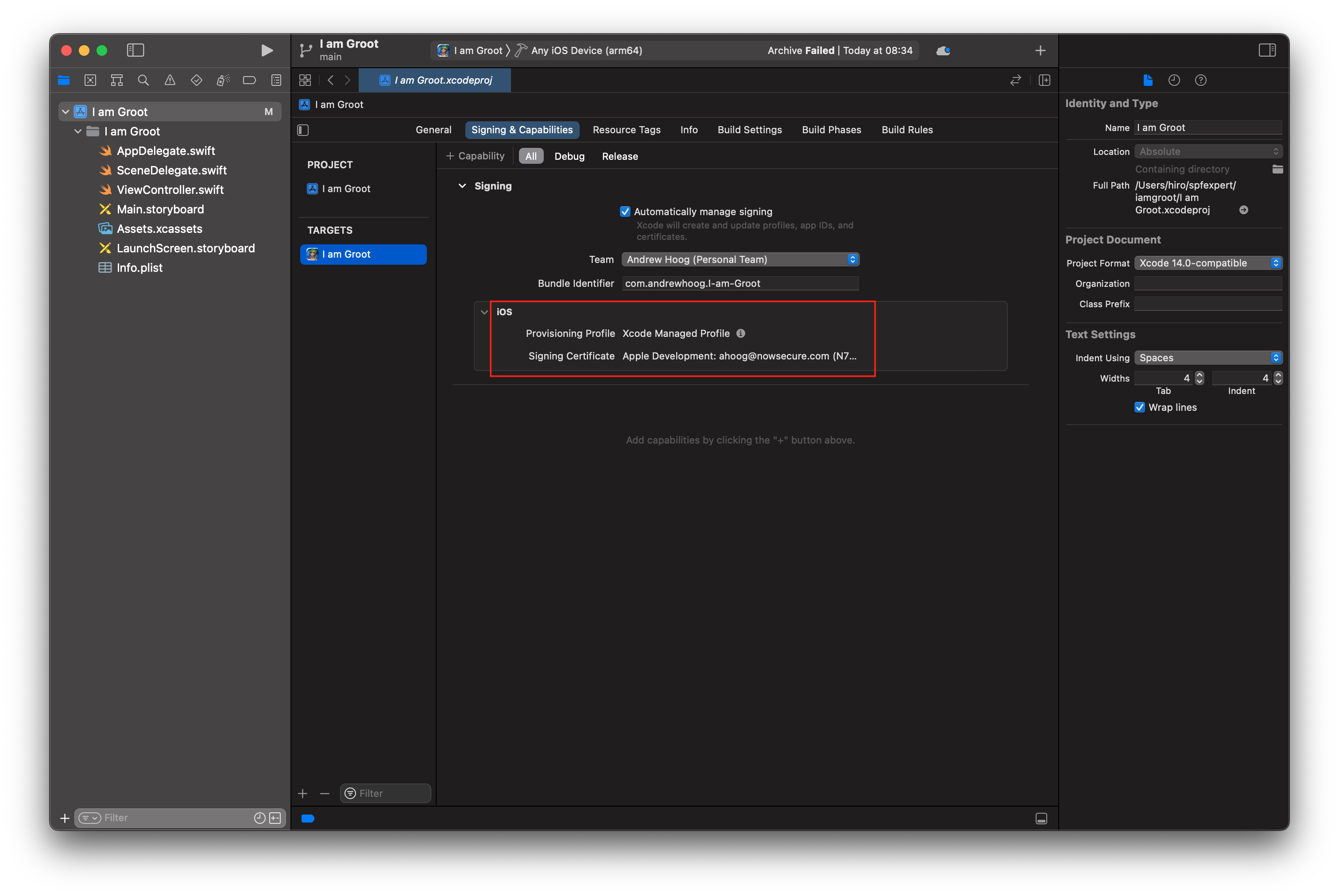Enable Debug configuration tab

pyautogui.click(x=569, y=156)
